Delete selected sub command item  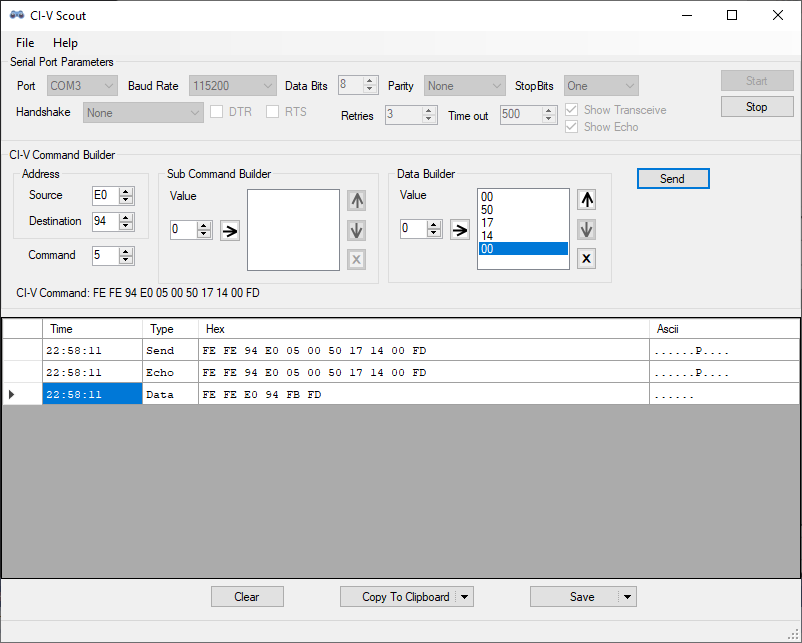[x=357, y=259]
